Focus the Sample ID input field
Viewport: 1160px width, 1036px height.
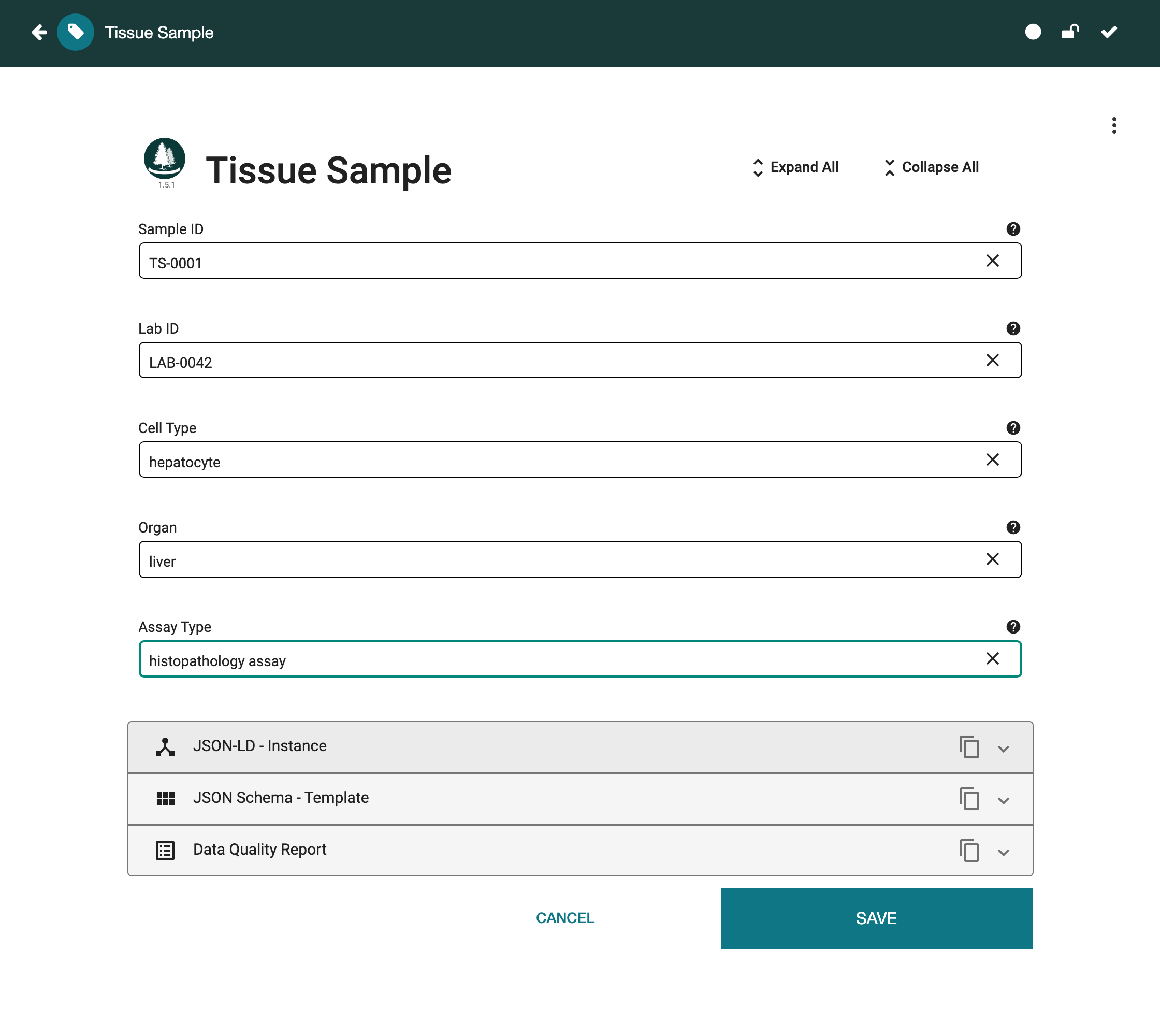click(580, 261)
